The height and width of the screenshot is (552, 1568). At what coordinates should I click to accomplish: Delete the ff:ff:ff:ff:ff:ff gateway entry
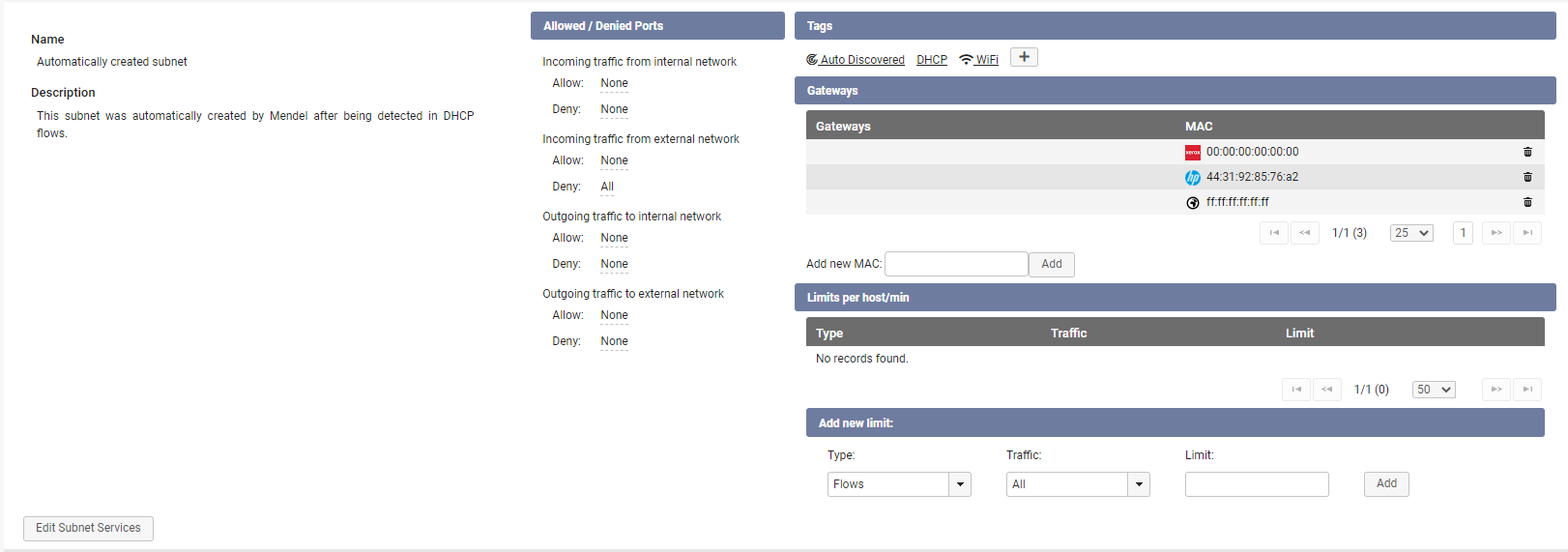click(x=1527, y=202)
